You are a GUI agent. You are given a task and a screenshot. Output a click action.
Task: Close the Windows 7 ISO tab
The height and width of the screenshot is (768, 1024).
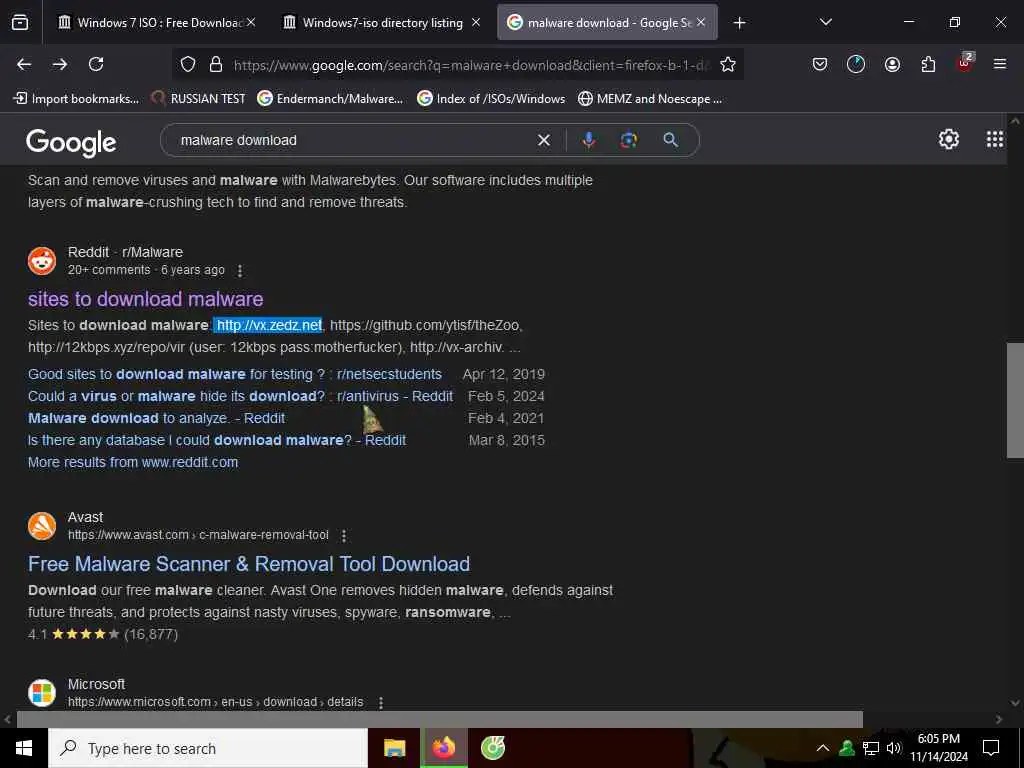click(251, 23)
